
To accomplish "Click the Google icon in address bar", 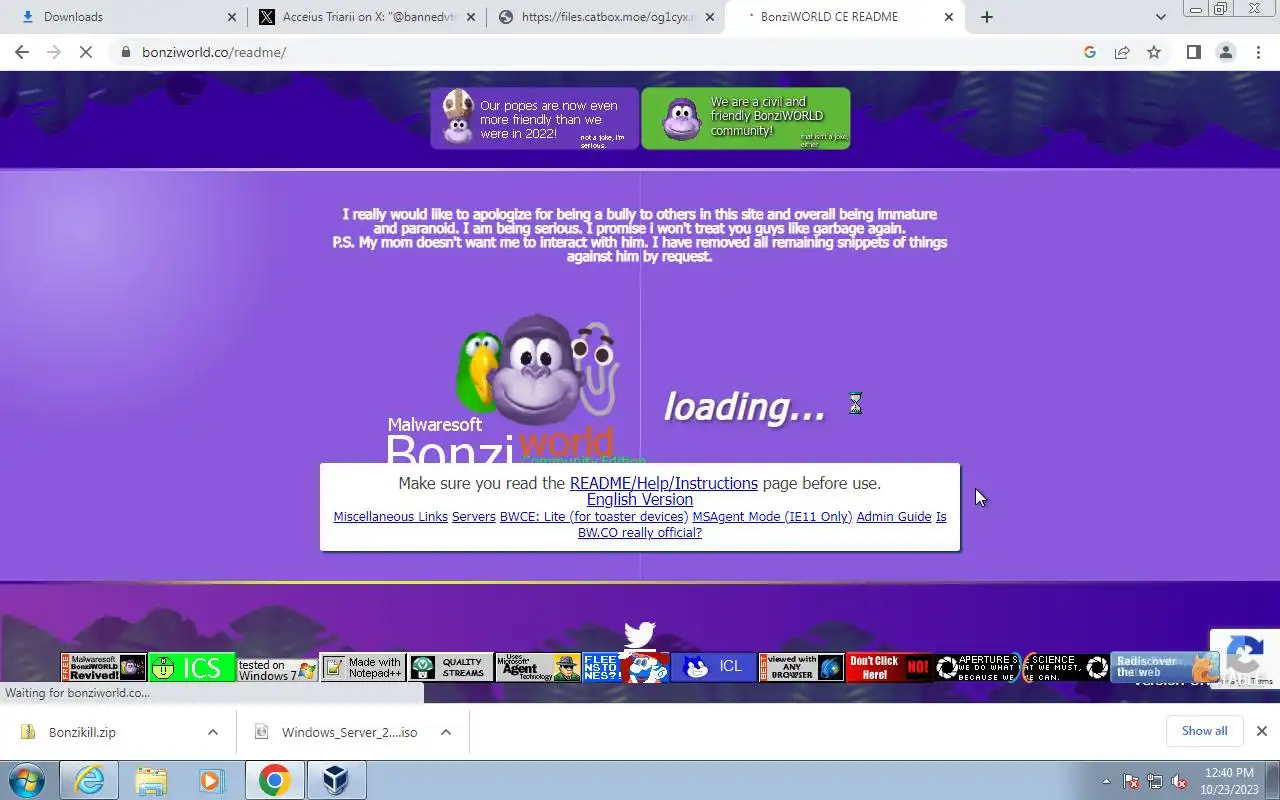I will tap(1090, 52).
